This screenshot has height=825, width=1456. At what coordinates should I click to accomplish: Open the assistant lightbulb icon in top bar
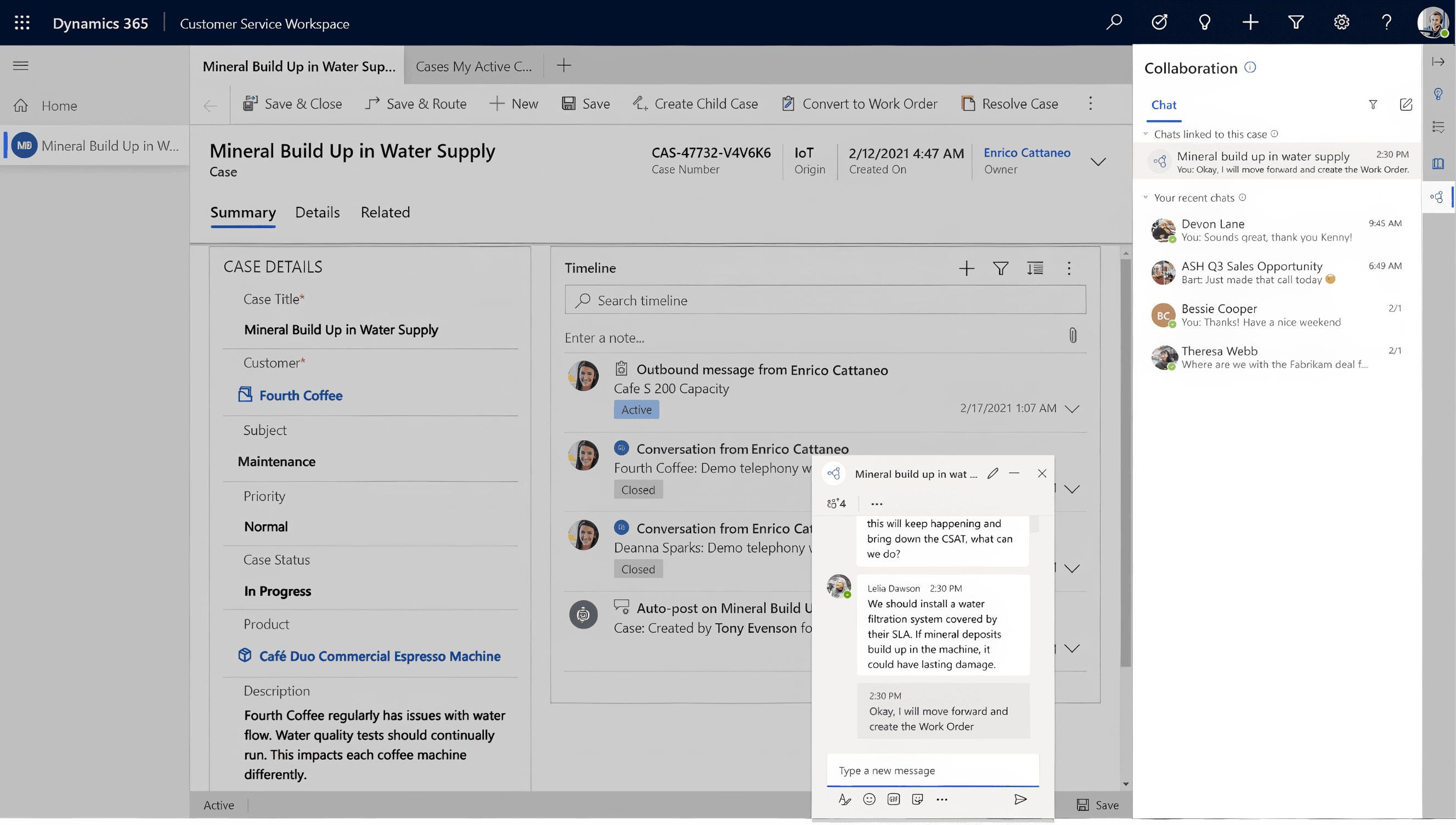coord(1204,22)
